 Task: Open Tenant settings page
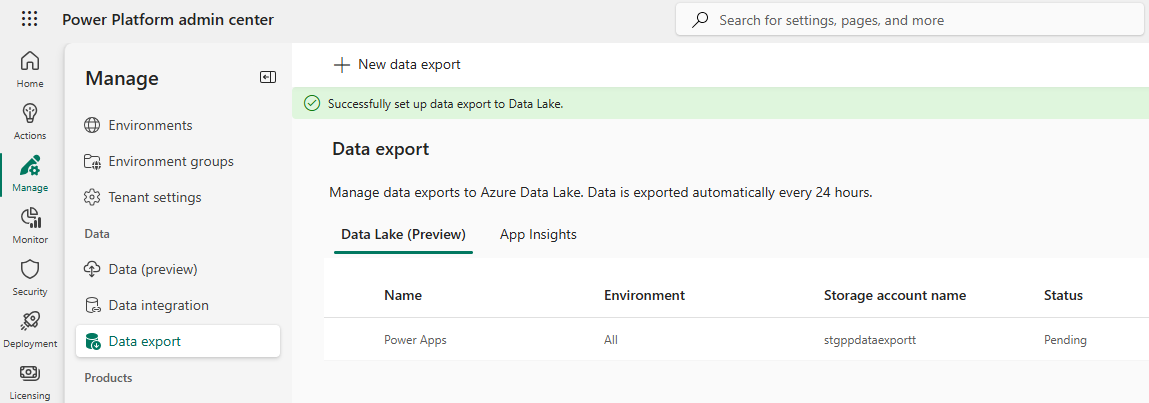click(x=154, y=197)
